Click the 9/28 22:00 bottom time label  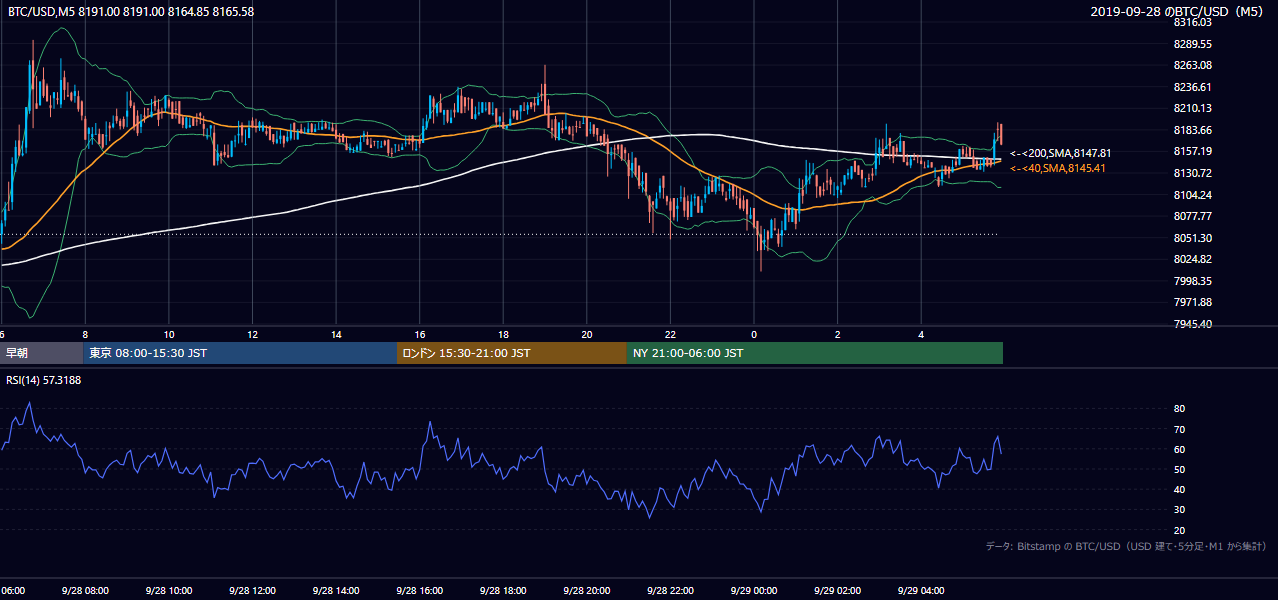[670, 590]
